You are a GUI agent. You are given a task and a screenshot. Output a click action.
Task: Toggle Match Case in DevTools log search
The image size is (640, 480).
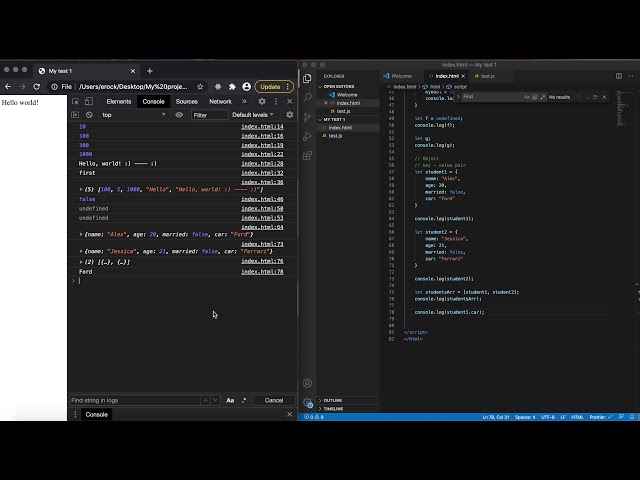pos(230,400)
